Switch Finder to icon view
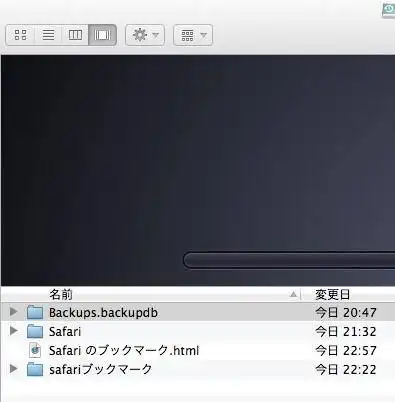 tap(21, 35)
